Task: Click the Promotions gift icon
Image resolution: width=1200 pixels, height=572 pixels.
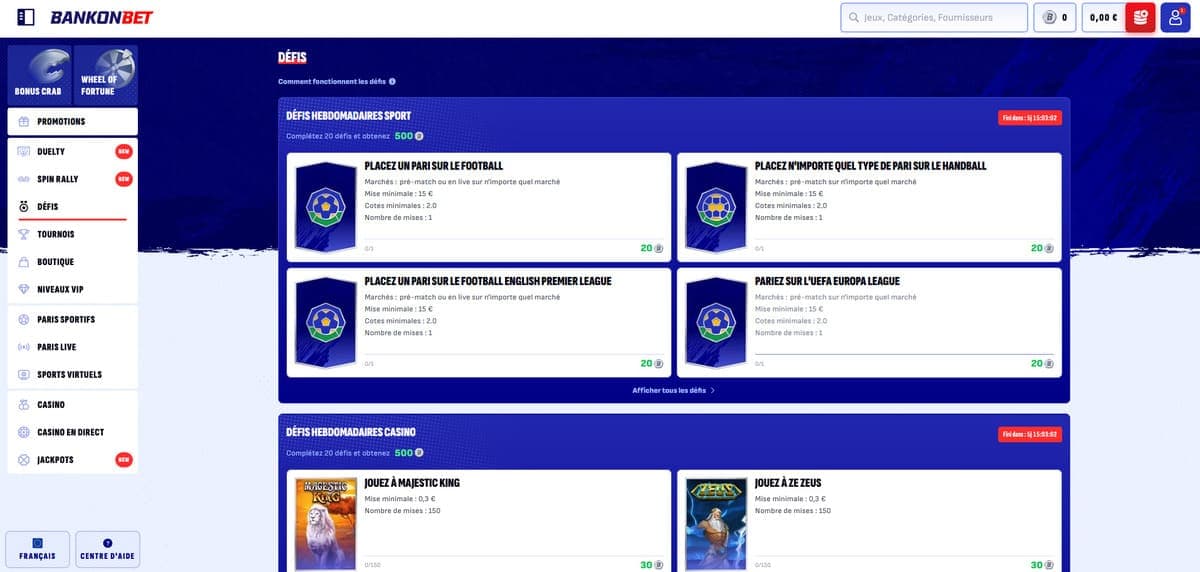Action: (24, 121)
